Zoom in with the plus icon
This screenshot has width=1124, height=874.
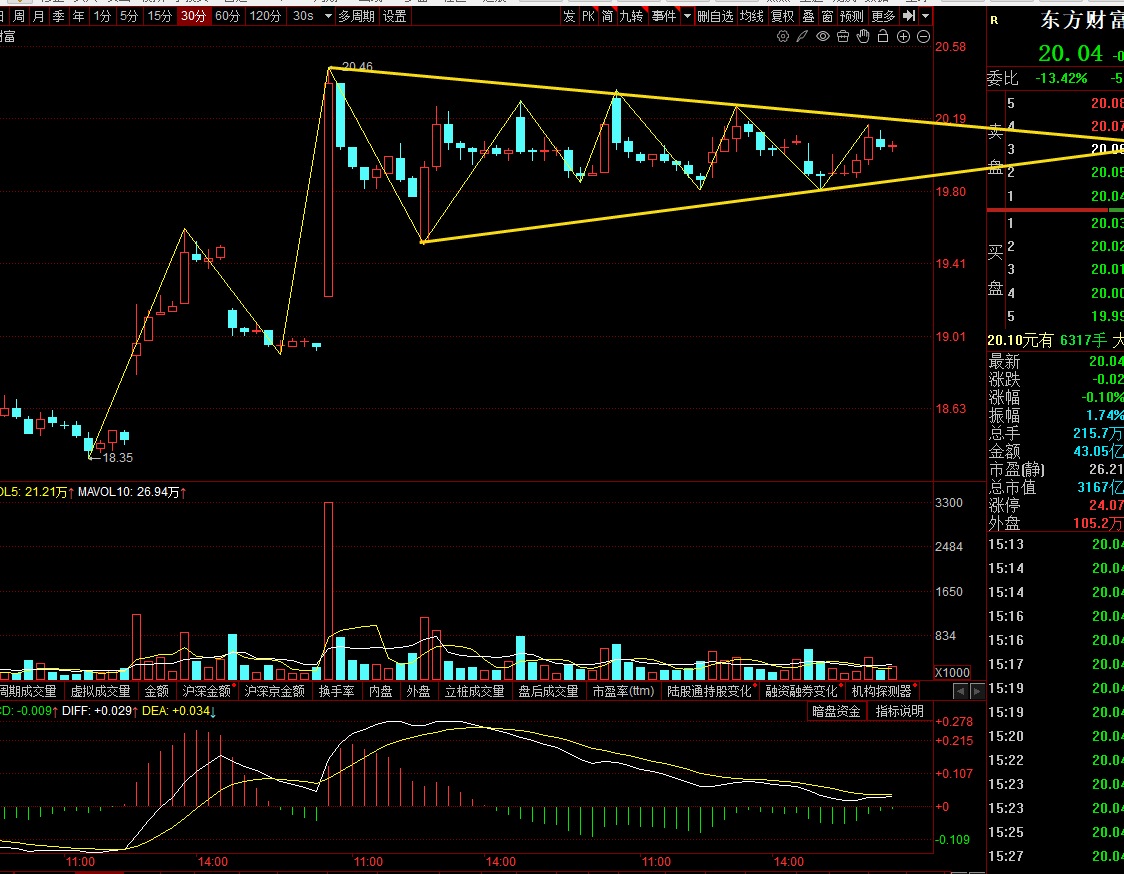tap(903, 37)
